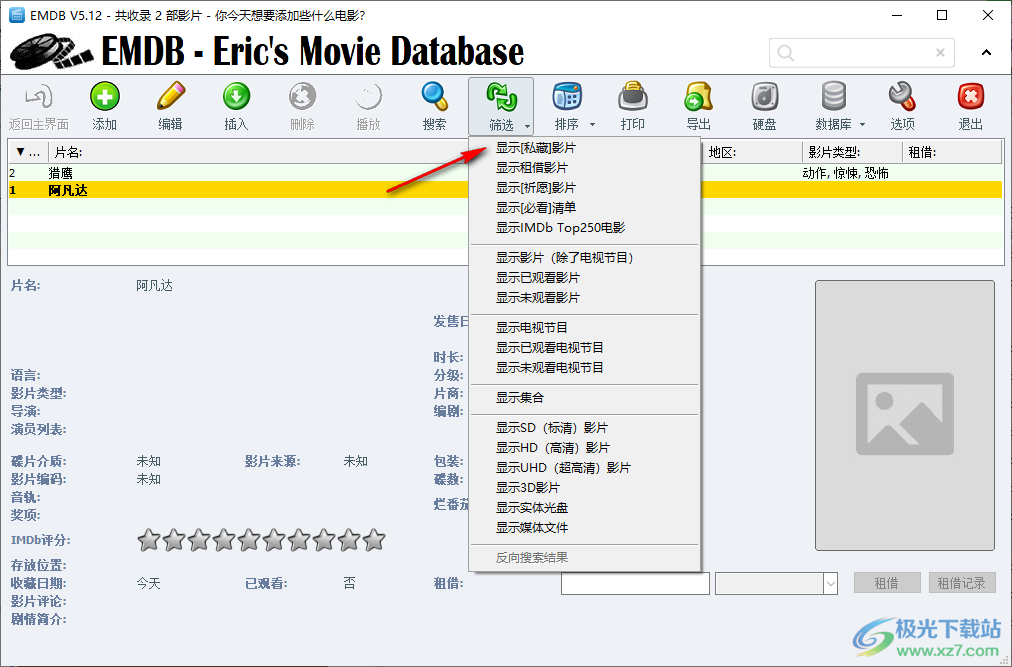Screen dimensions: 1012x667
Task: Click the 租借记录 button
Action: (962, 582)
